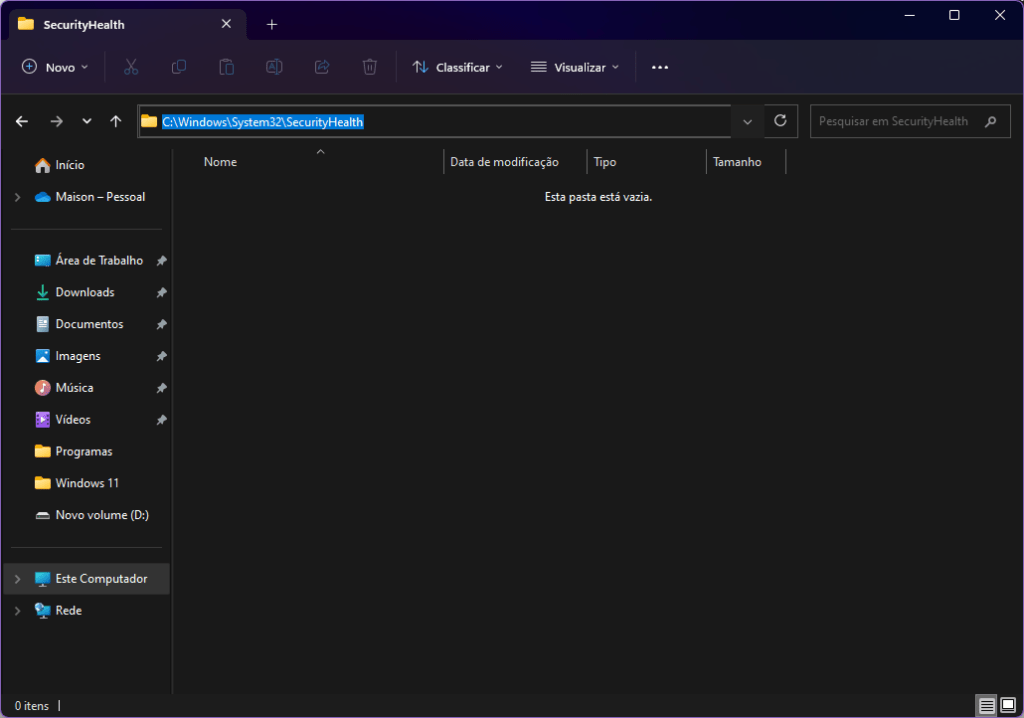1024x718 pixels.
Task: Select the SecurityHealth tab
Action: (x=129, y=24)
